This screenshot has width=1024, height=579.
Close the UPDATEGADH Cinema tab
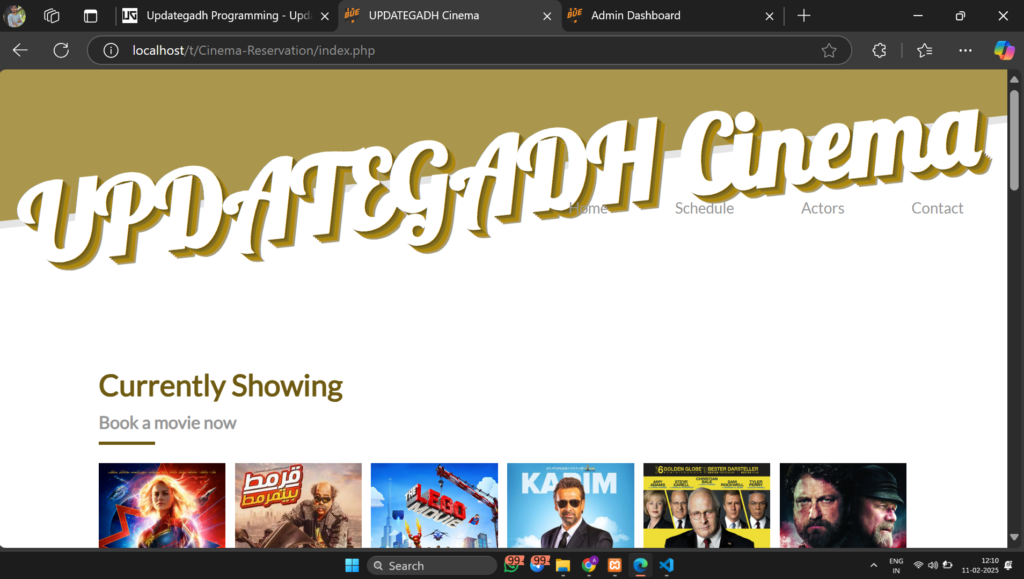[x=547, y=16]
